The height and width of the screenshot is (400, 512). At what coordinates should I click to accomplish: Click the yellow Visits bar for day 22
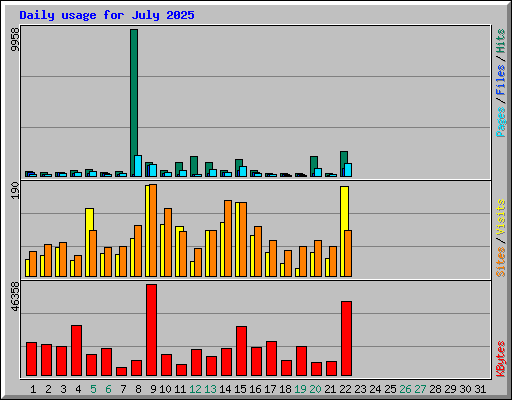pos(344,231)
